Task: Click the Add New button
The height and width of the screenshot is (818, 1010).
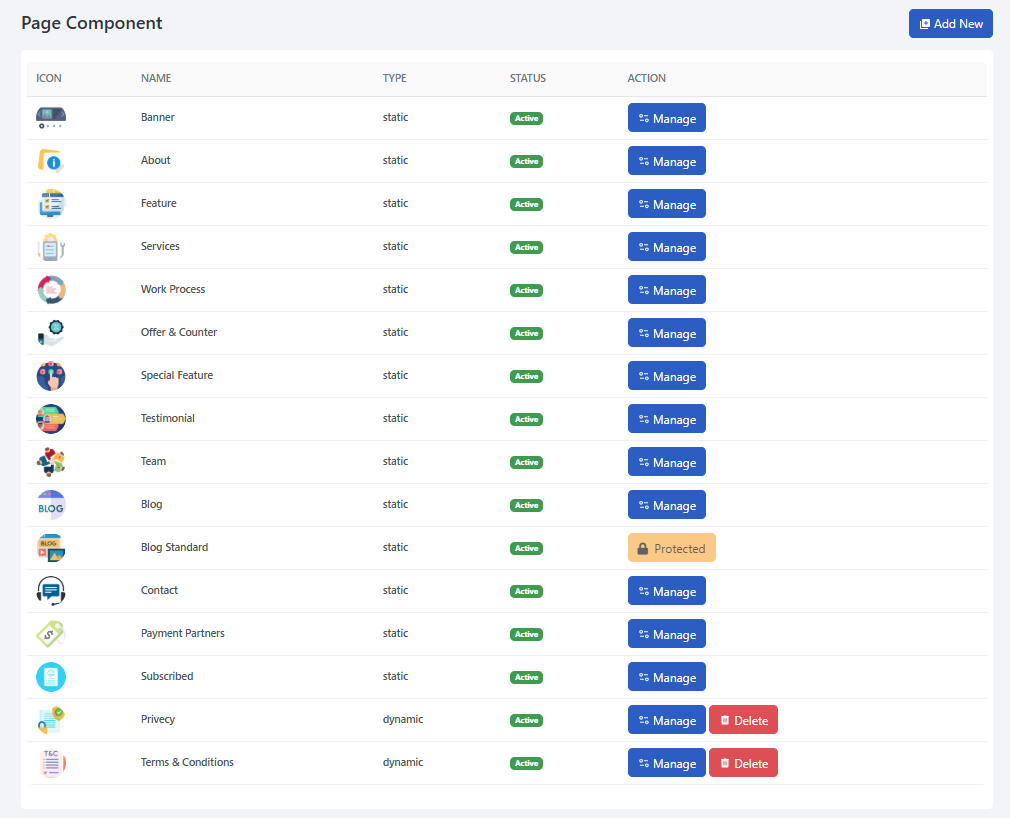Action: pos(950,23)
